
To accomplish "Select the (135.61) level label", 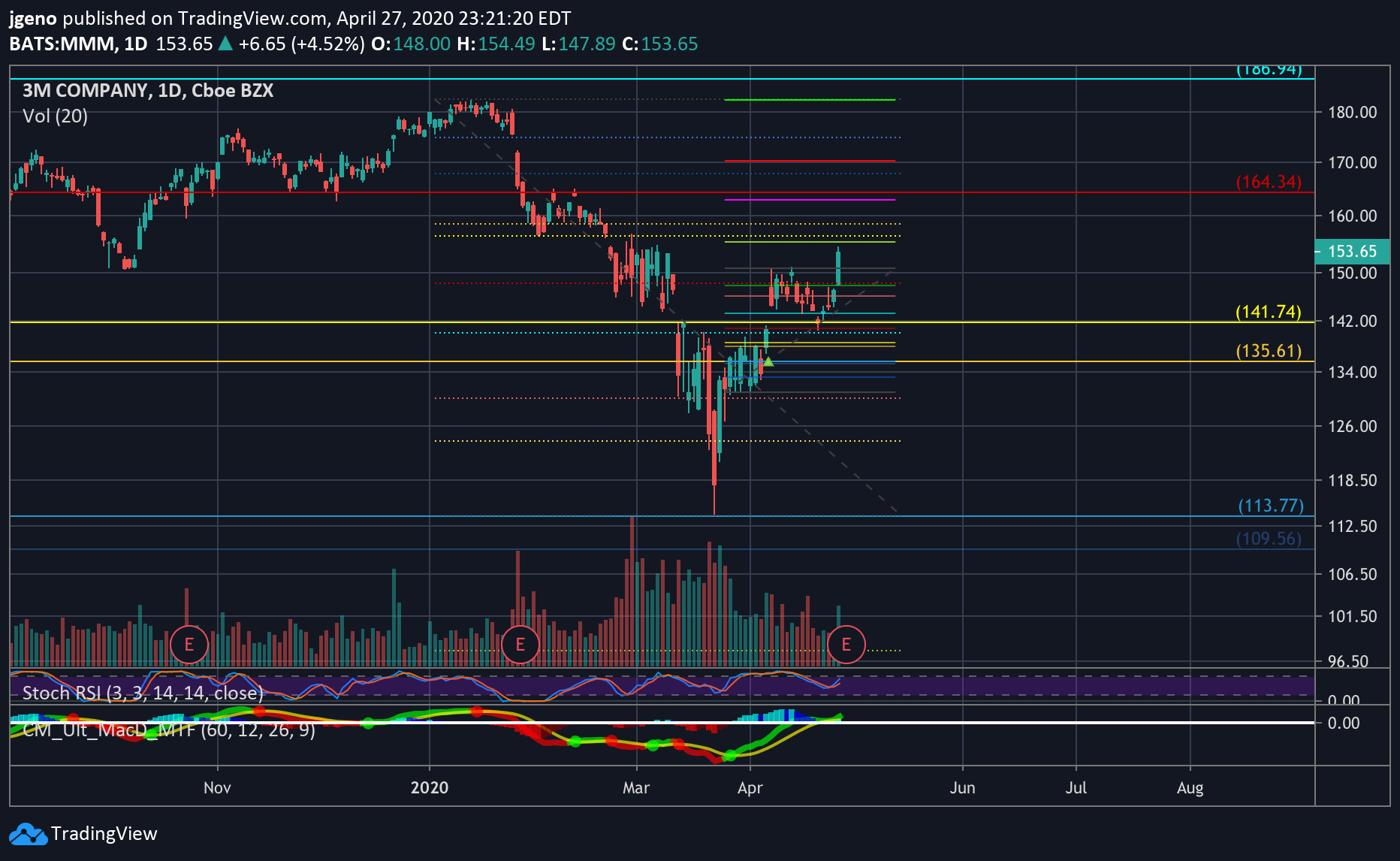I will (1269, 351).
